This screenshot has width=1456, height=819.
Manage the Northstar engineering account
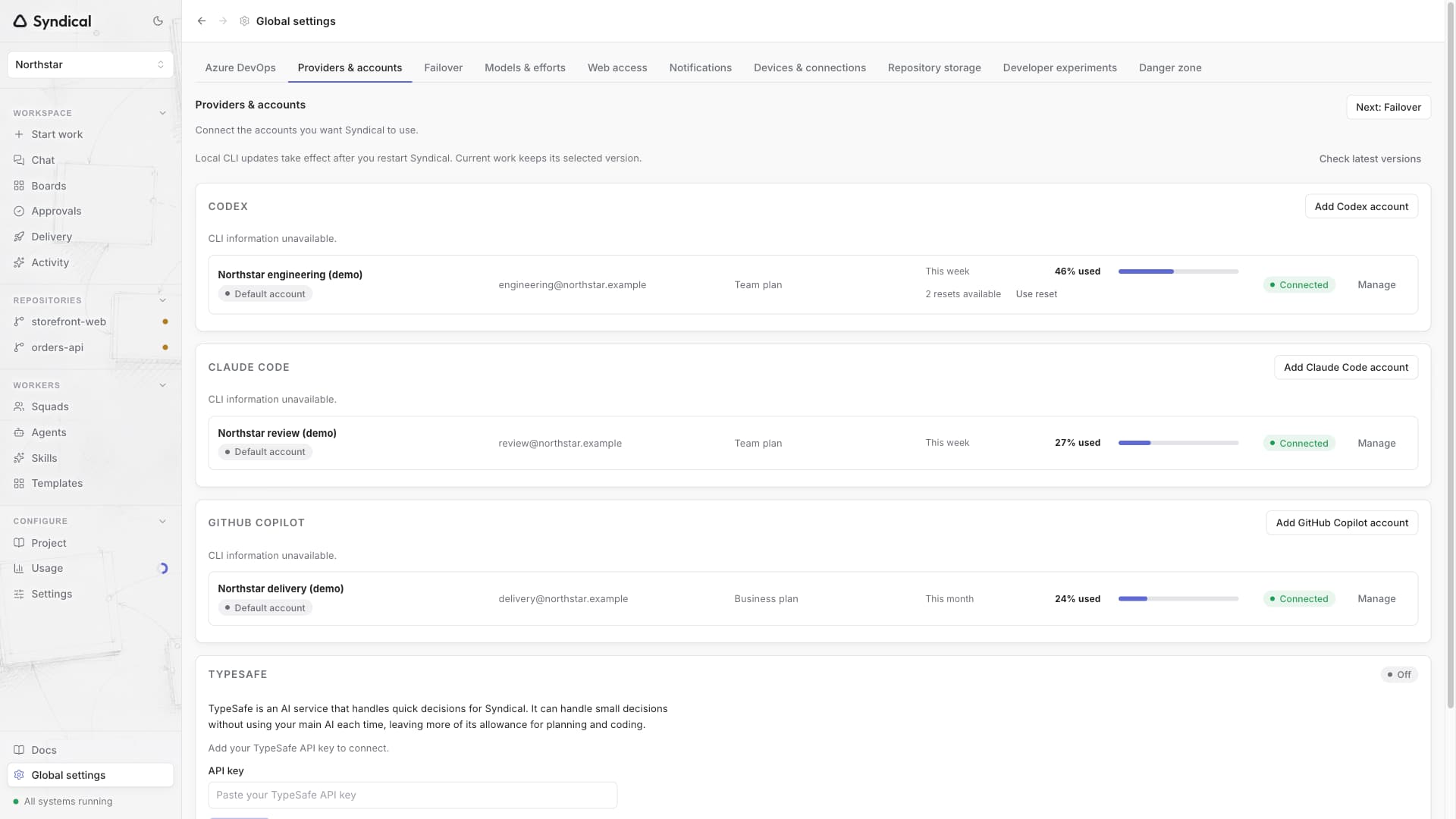pos(1376,284)
